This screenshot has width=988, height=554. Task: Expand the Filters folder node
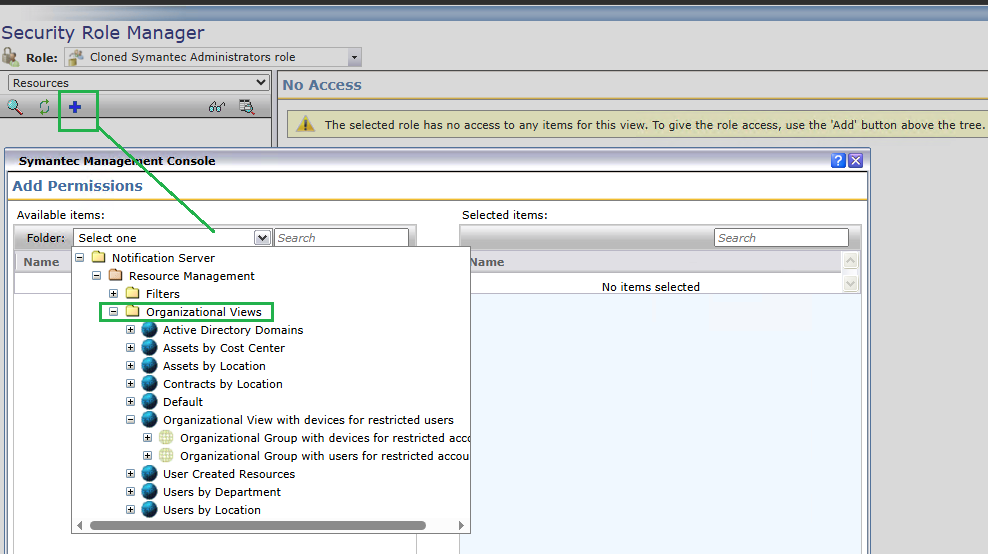coord(113,293)
